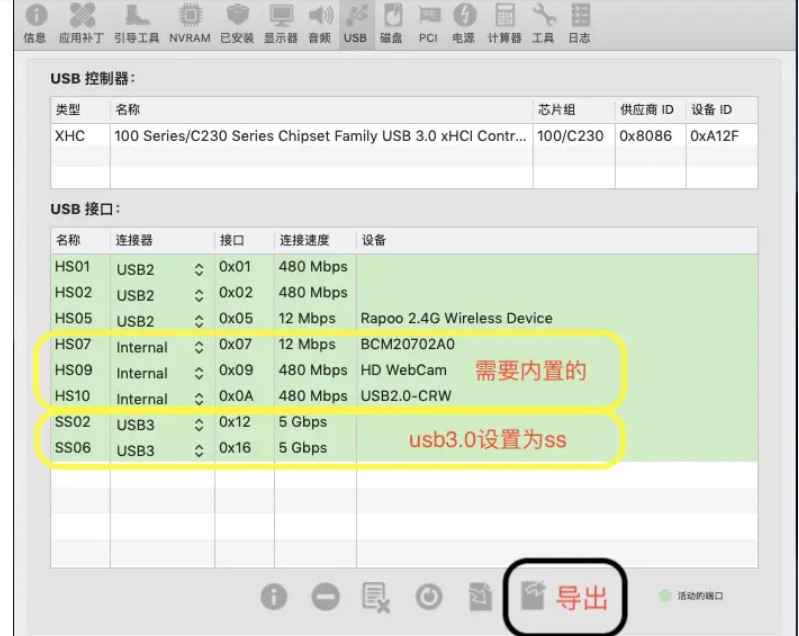Screen dimensions: 799x636
Task: Click the import icon beside the export icon
Action: [481, 597]
